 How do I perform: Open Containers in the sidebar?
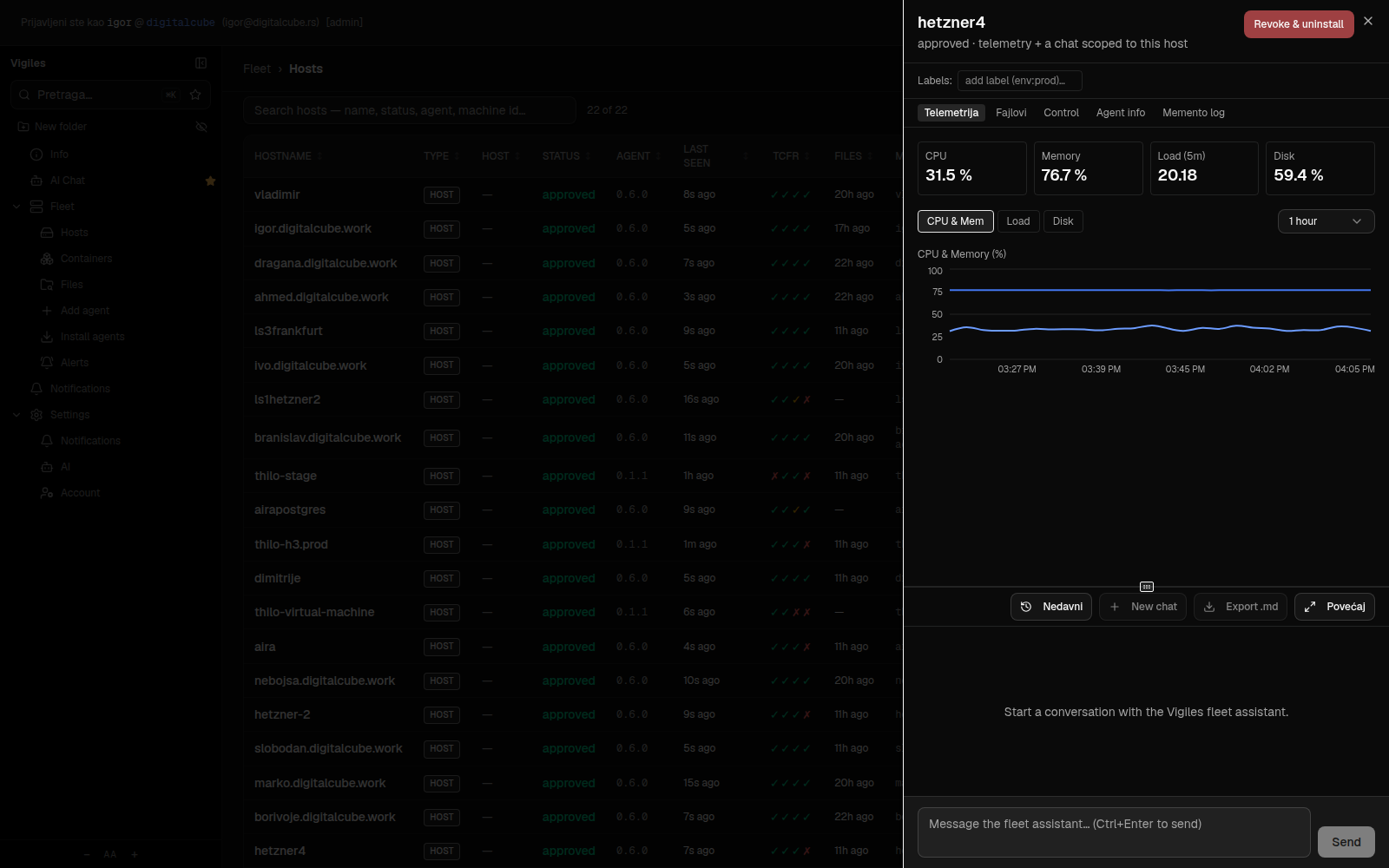(86, 259)
